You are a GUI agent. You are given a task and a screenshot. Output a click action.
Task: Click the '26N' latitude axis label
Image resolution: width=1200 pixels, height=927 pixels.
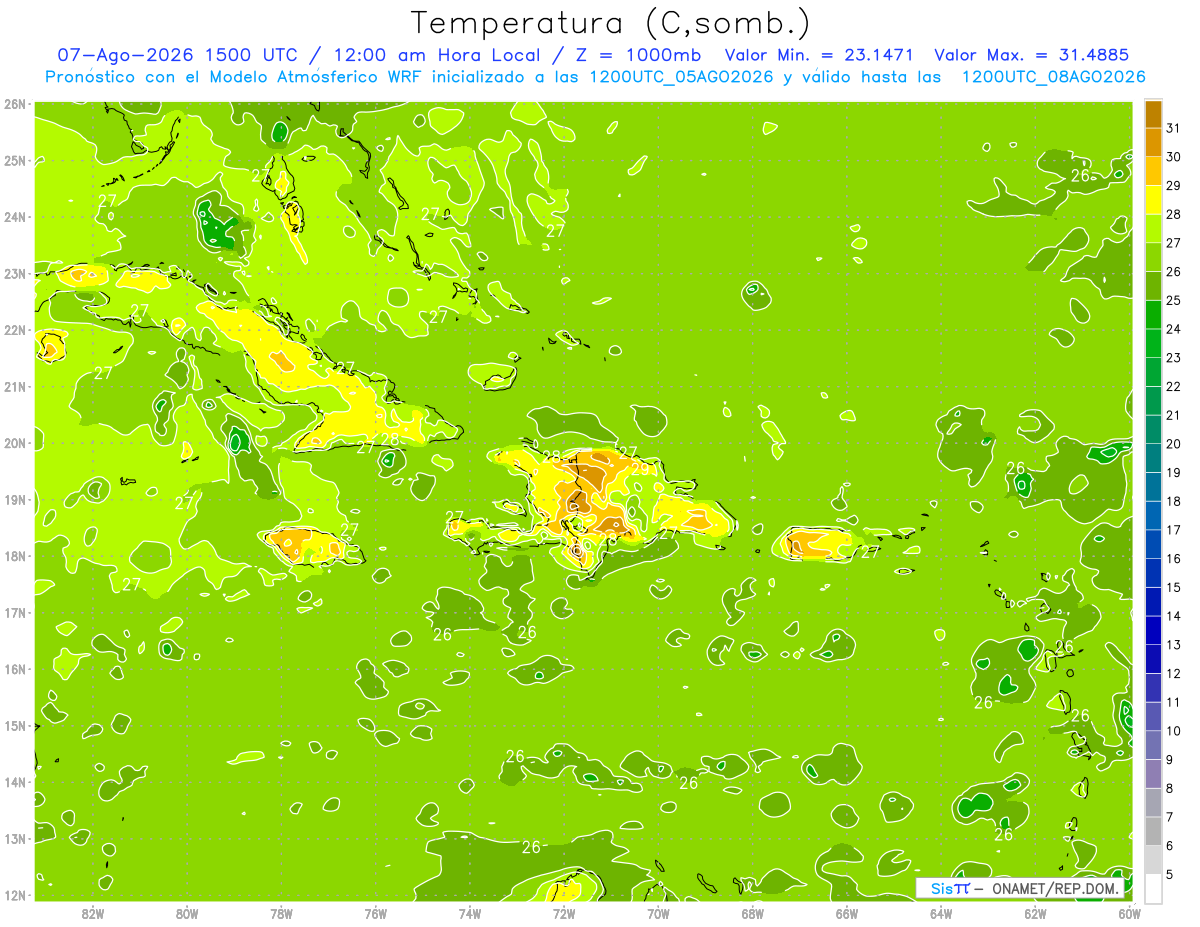pos(15,104)
